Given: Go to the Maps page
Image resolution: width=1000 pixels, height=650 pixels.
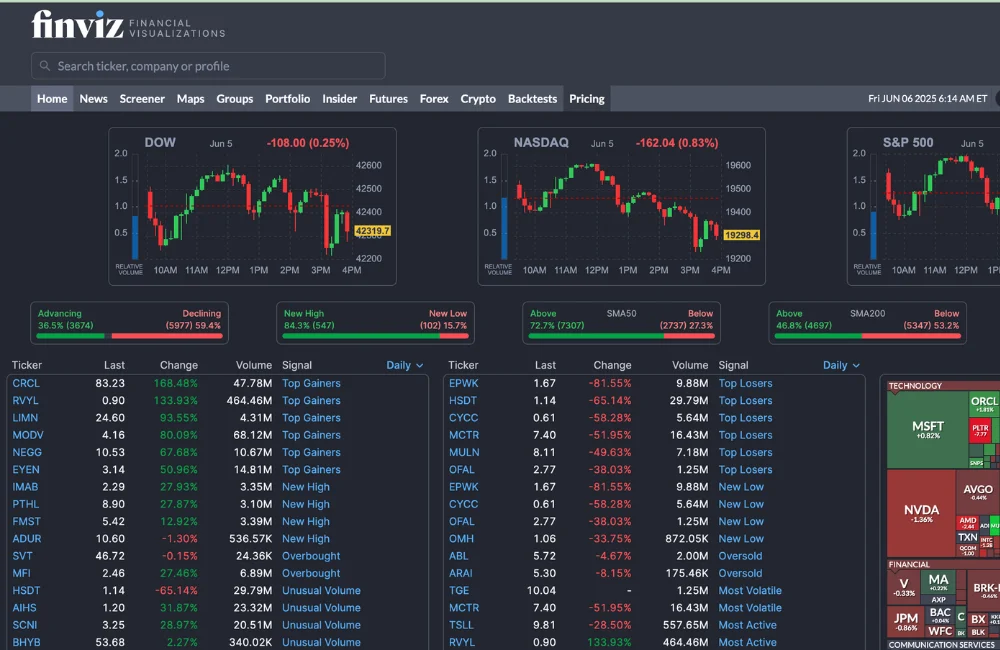Looking at the screenshot, I should click(190, 99).
